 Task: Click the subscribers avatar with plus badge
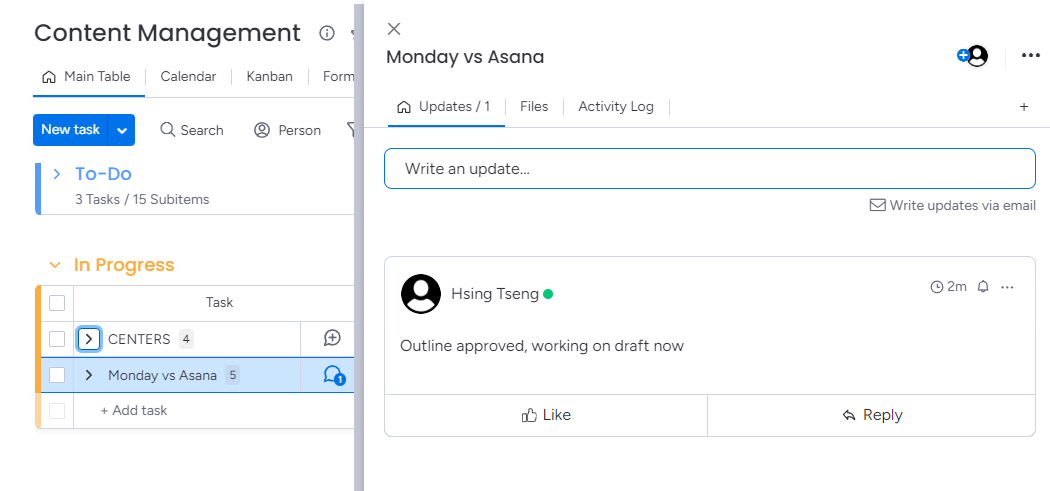pos(973,56)
